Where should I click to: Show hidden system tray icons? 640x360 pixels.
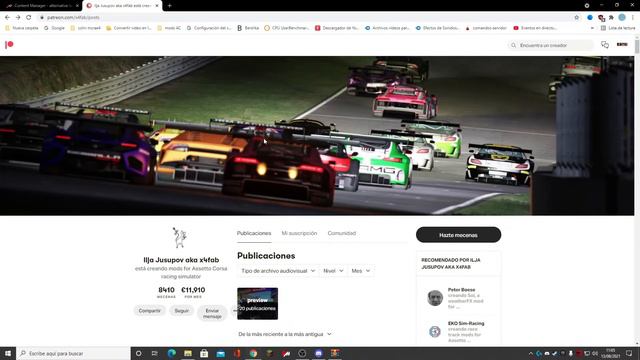(x=531, y=353)
